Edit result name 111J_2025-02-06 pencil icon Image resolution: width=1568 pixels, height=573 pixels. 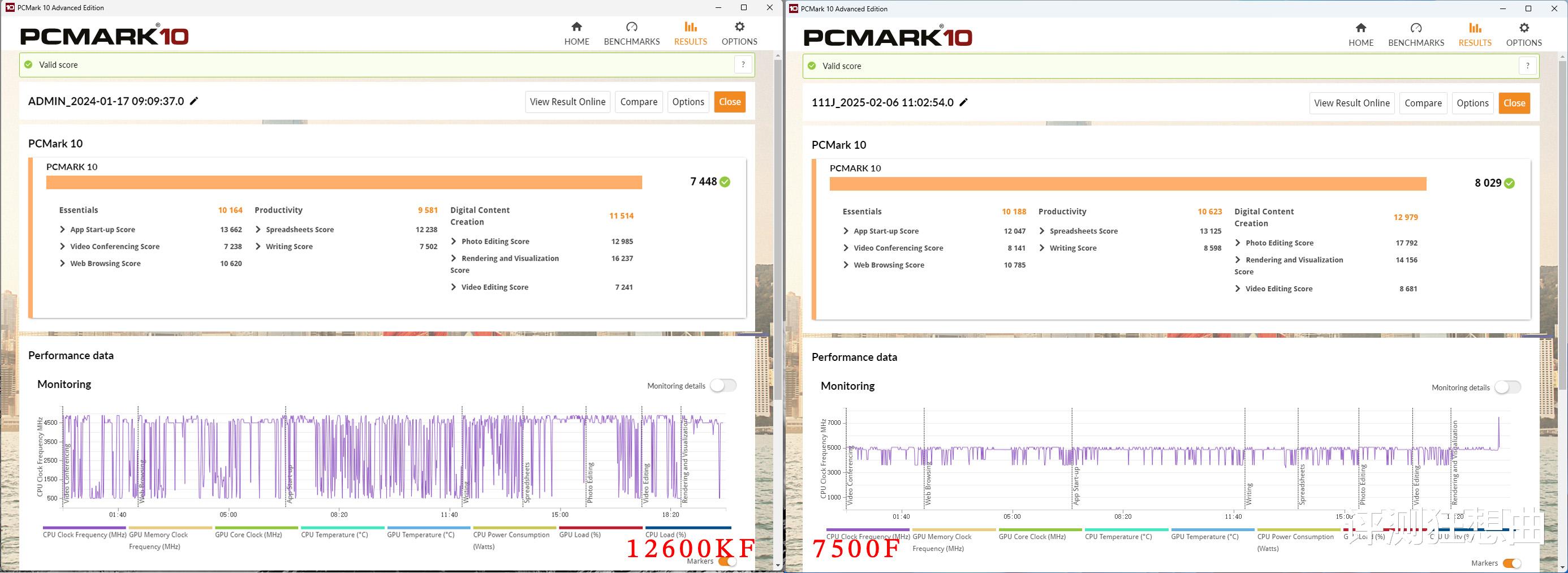pos(963,102)
